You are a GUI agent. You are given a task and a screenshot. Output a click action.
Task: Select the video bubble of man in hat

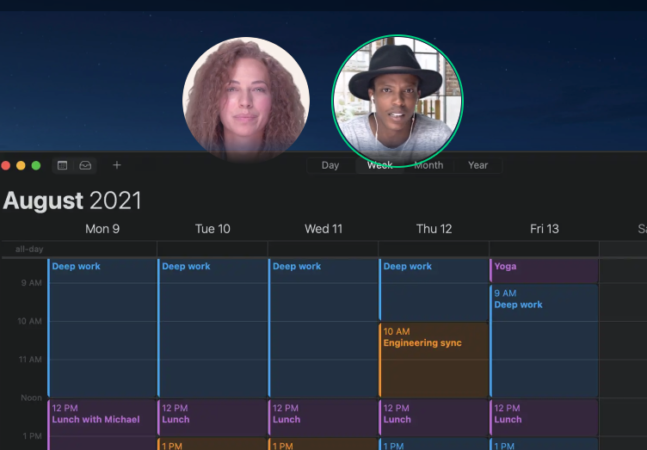pos(397,101)
